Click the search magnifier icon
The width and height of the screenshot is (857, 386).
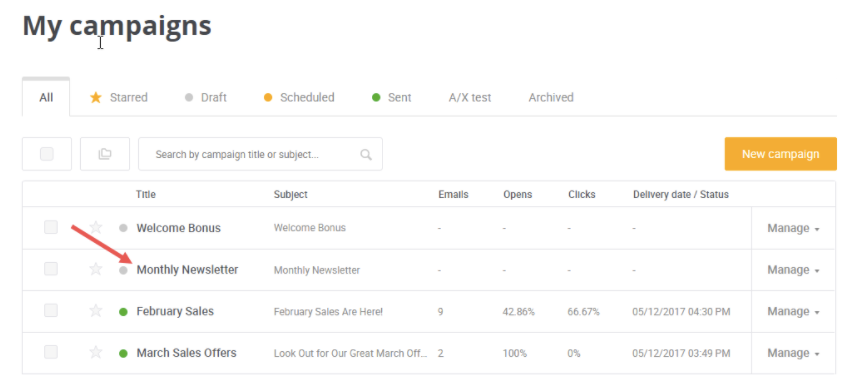point(366,155)
